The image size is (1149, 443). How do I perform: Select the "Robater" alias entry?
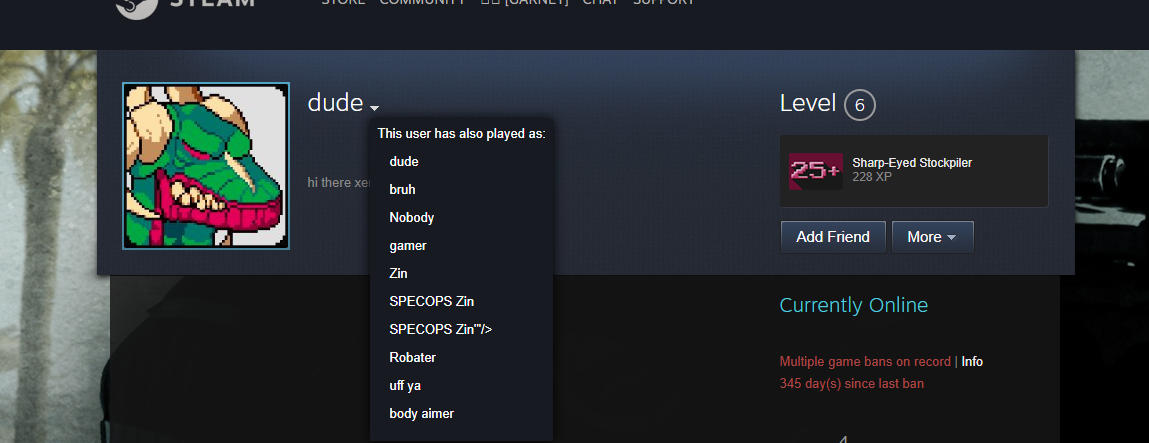pyautogui.click(x=413, y=358)
